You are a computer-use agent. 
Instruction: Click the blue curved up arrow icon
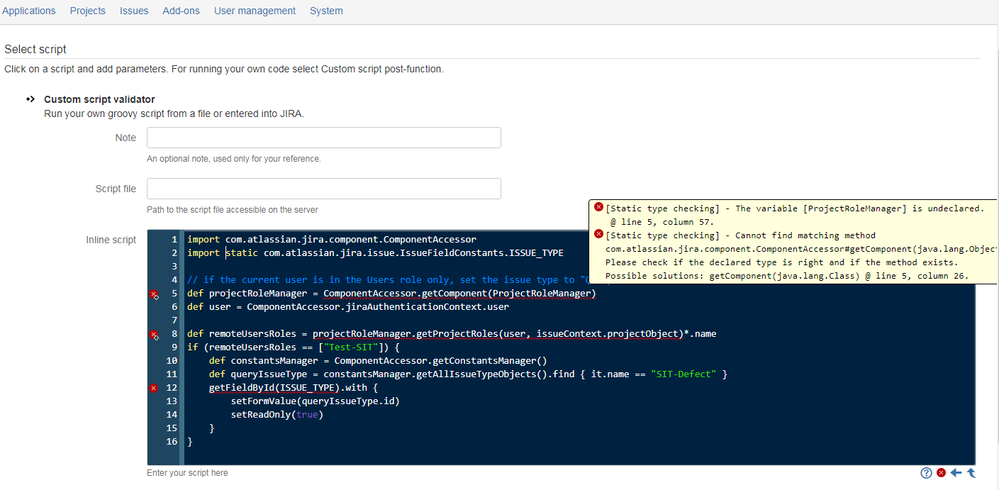click(971, 473)
